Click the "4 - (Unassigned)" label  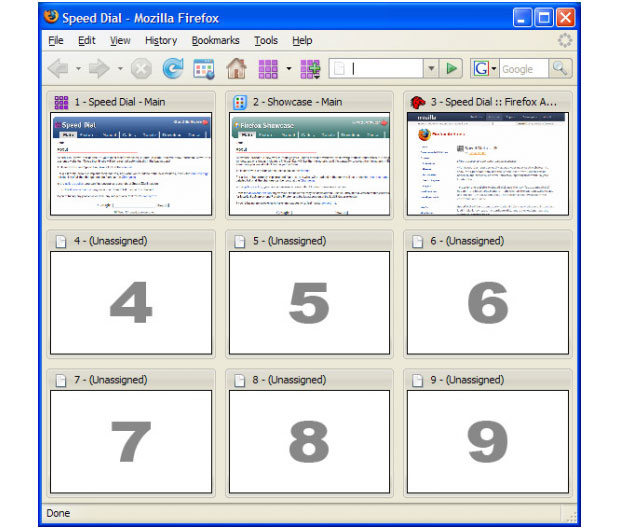click(111, 241)
